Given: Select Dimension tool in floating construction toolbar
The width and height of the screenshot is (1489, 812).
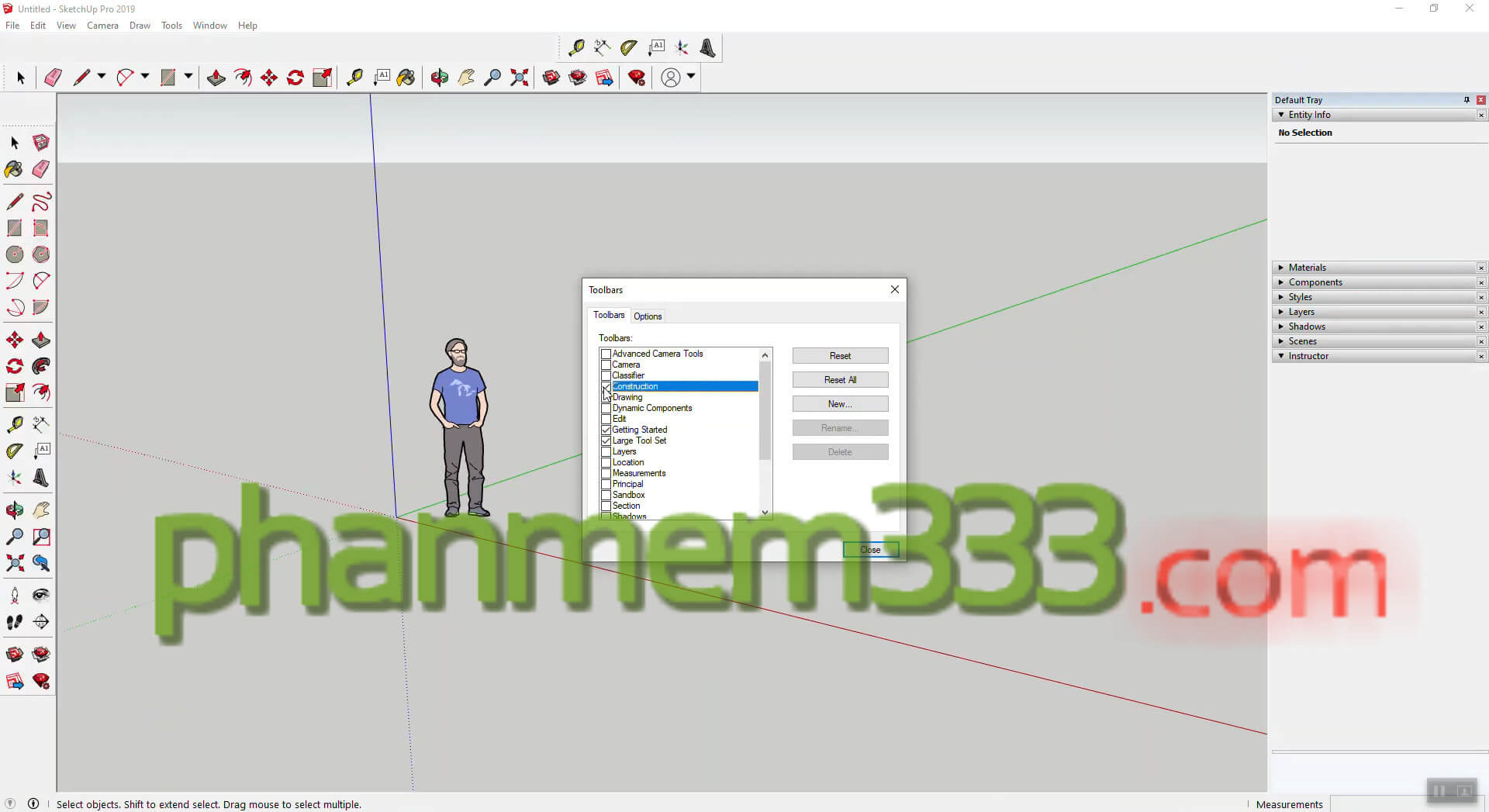Looking at the screenshot, I should tap(602, 48).
